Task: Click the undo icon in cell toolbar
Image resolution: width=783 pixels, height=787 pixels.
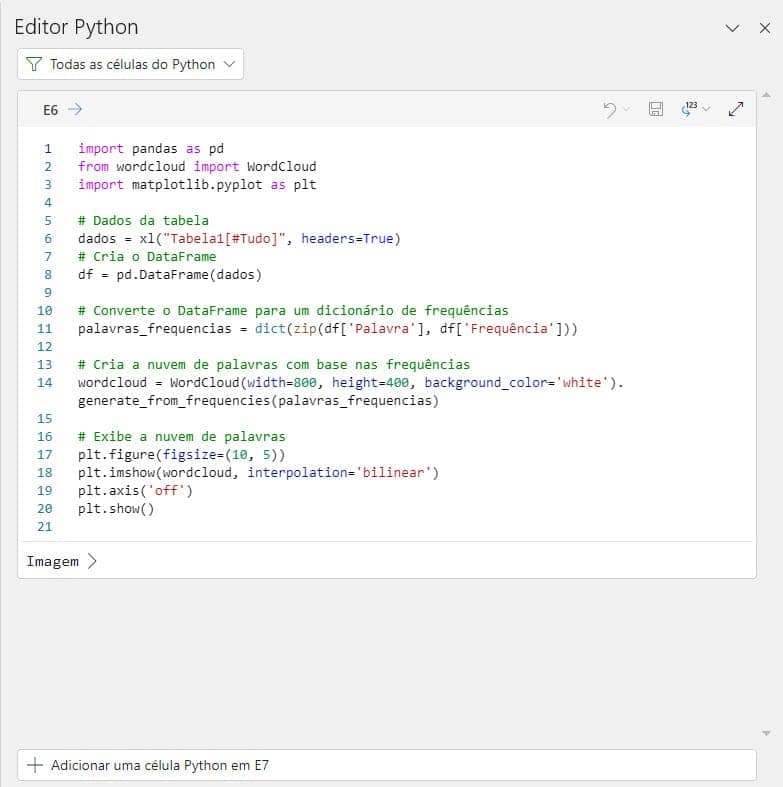Action: coord(610,110)
